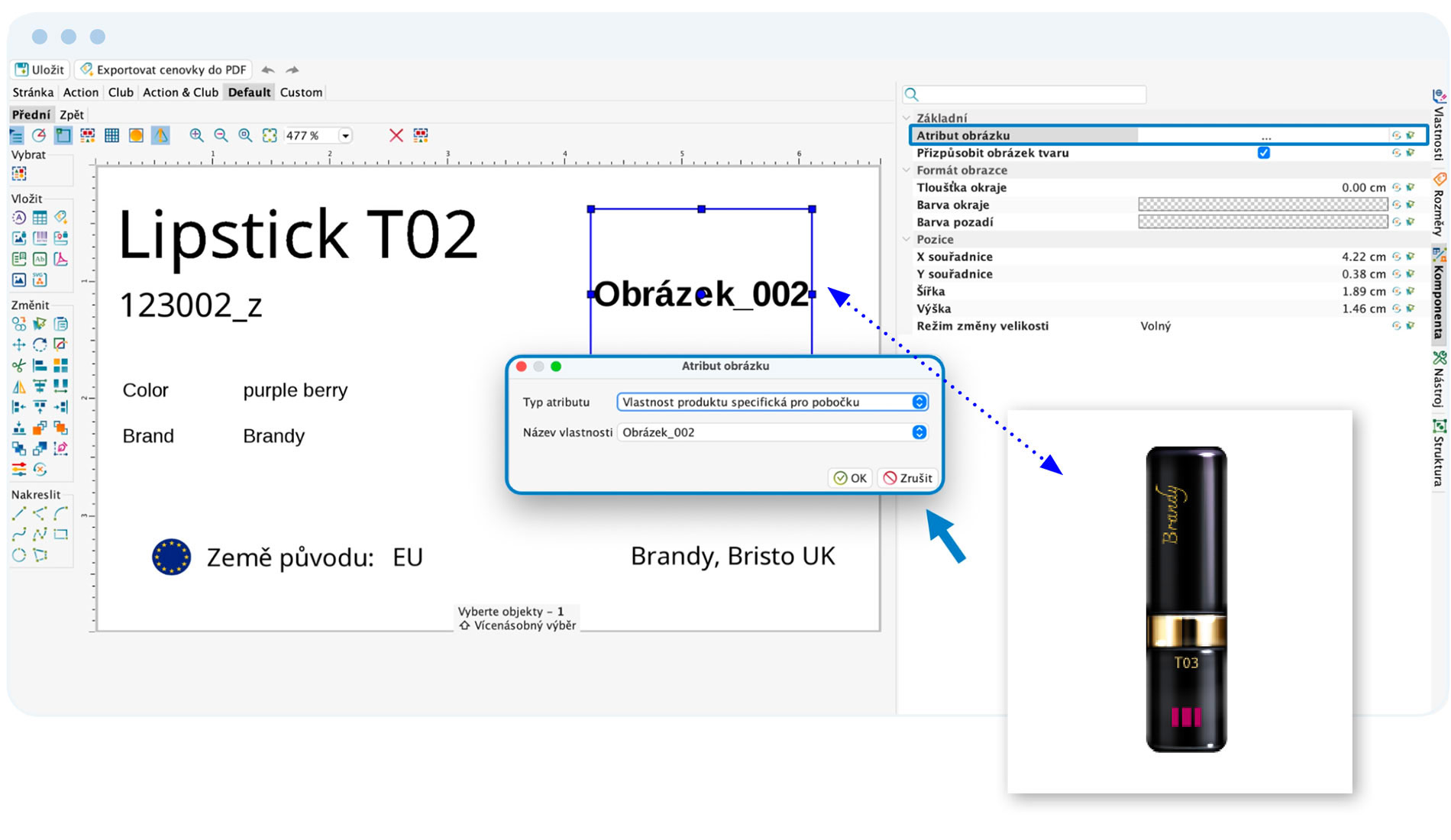Insert a PDF element from Vložit
Viewport: 1451px width, 840px height.
[60, 259]
